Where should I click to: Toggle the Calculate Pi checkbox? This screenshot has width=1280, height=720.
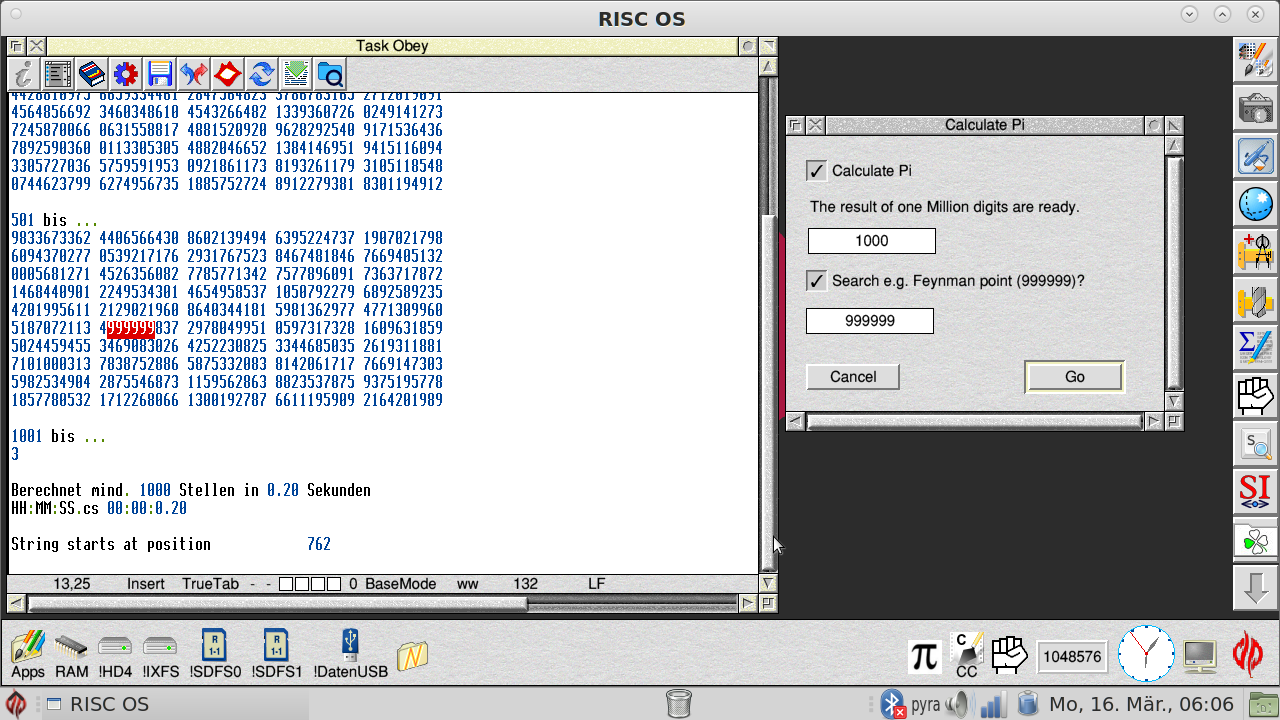(x=817, y=171)
